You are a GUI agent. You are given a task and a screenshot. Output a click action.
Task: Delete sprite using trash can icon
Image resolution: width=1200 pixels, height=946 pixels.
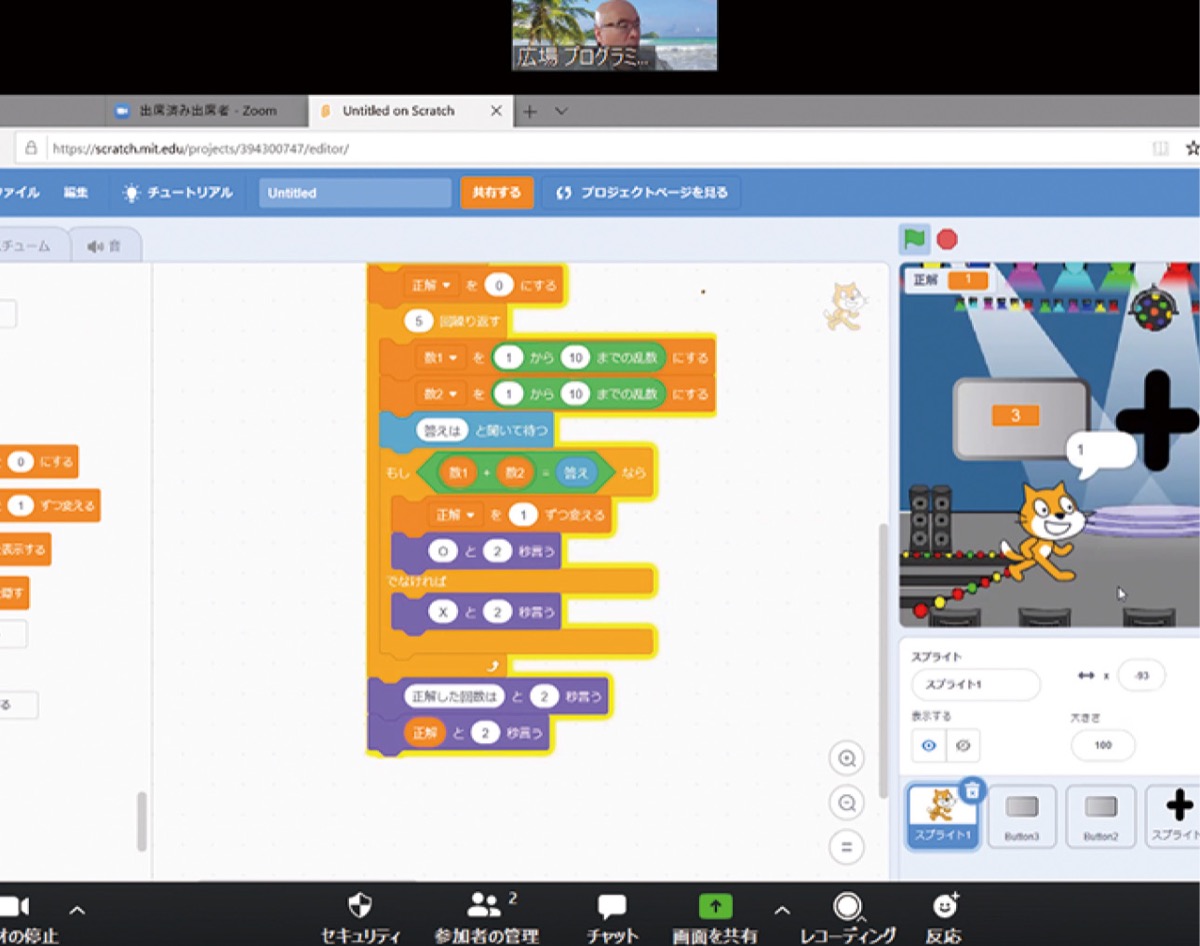(x=971, y=791)
